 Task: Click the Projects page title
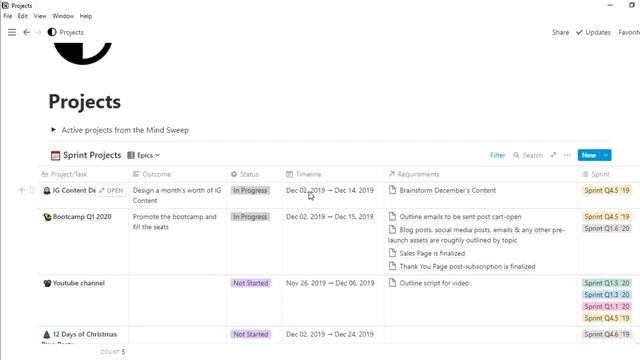pyautogui.click(x=84, y=102)
